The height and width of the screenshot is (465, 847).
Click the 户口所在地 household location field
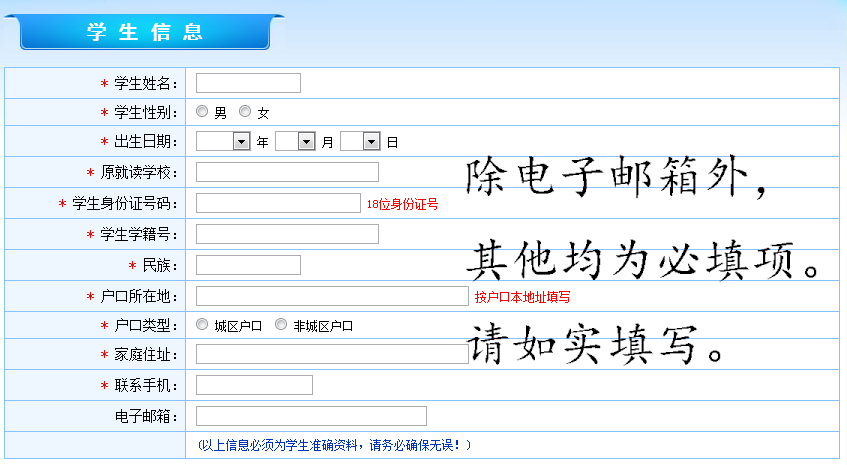pyautogui.click(x=331, y=296)
